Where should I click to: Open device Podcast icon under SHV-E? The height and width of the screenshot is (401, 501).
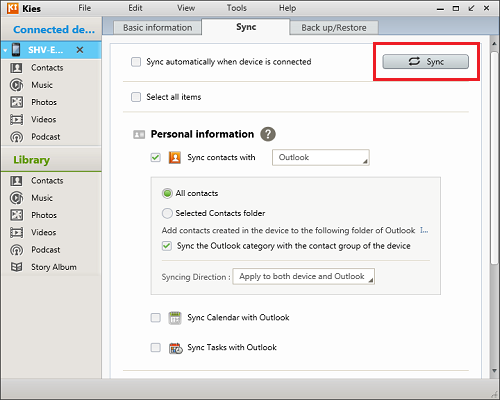click(16, 137)
